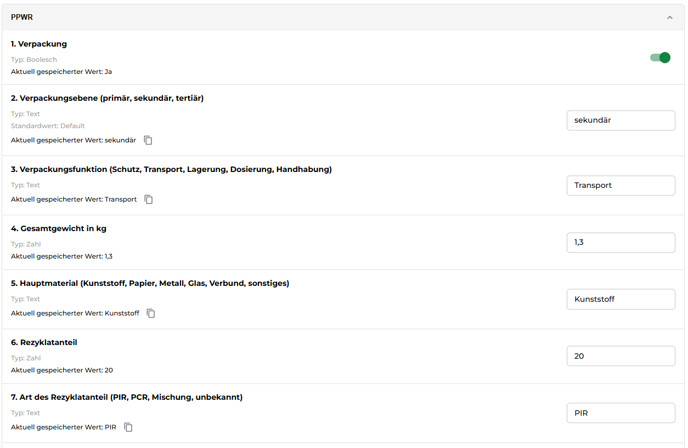
Task: Click the Art des Rezyklatanteil input
Action: coord(620,413)
